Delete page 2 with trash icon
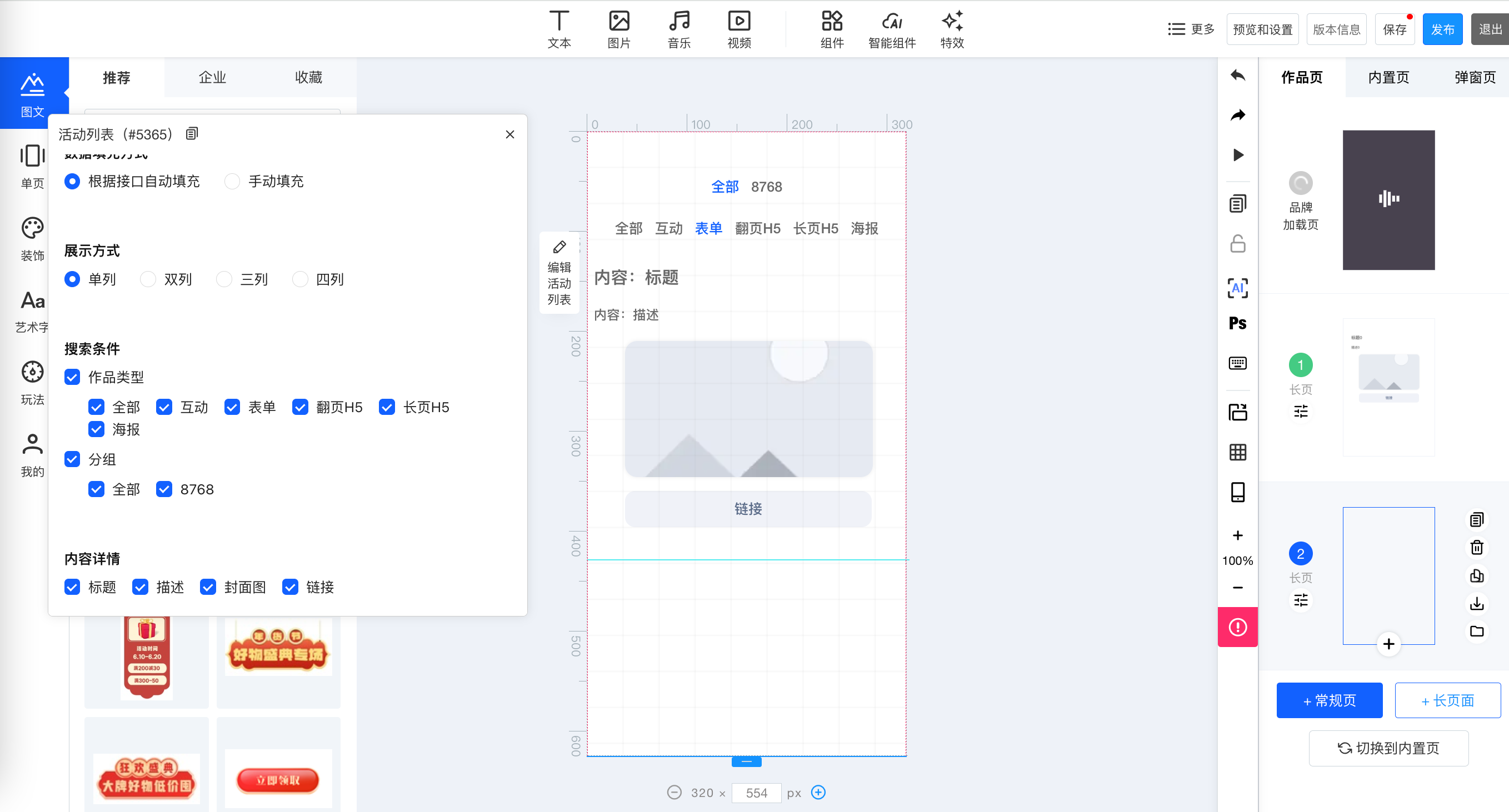The width and height of the screenshot is (1509, 812). (x=1476, y=548)
